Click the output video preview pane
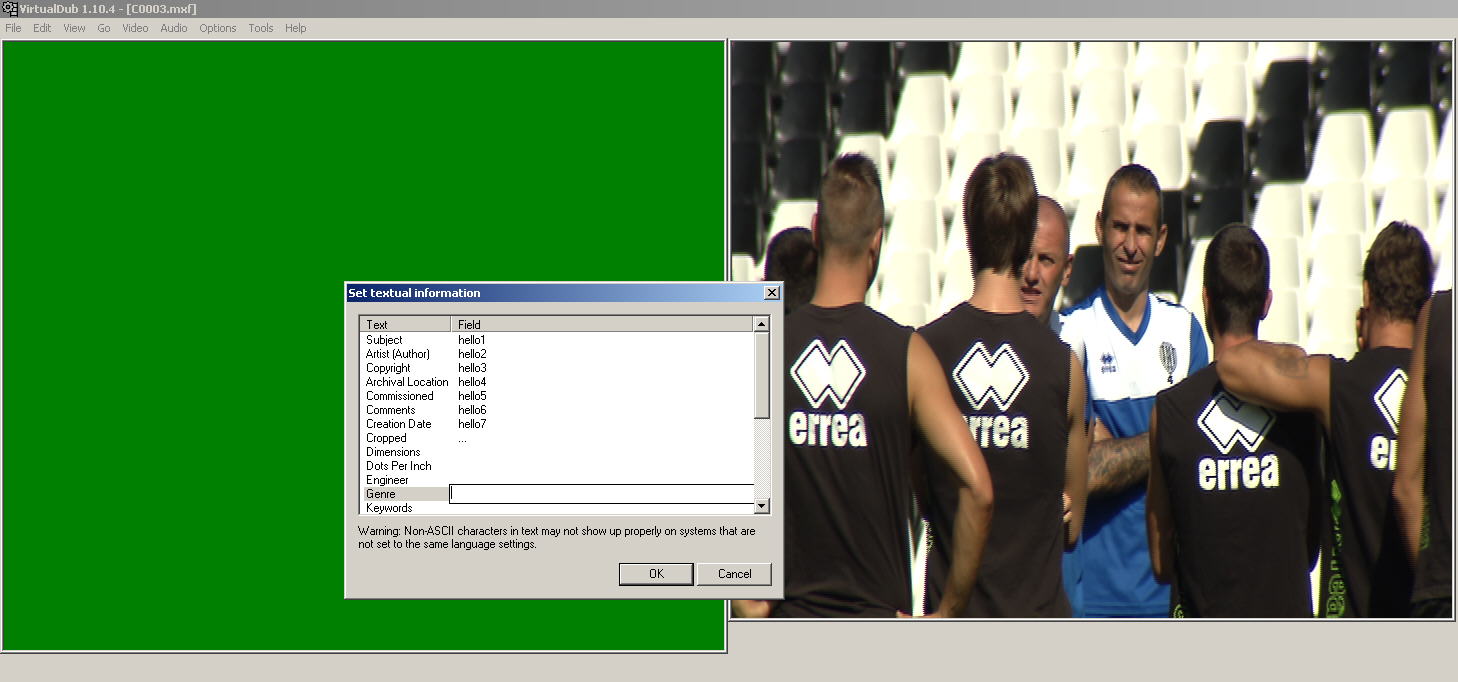The width and height of the screenshot is (1458, 682). (1090, 330)
